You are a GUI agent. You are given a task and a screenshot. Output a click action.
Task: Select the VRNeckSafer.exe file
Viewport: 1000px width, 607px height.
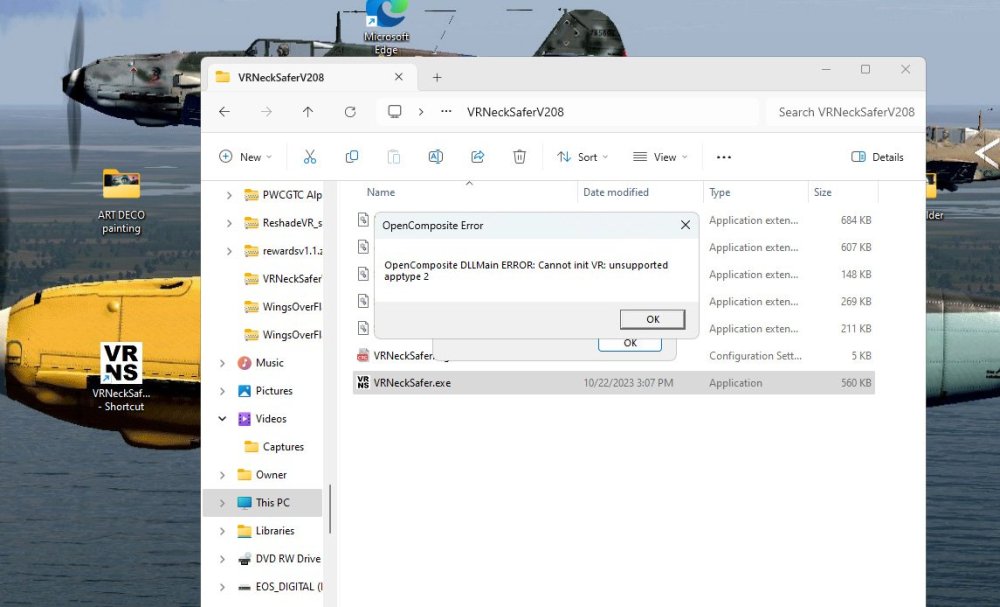tap(412, 383)
